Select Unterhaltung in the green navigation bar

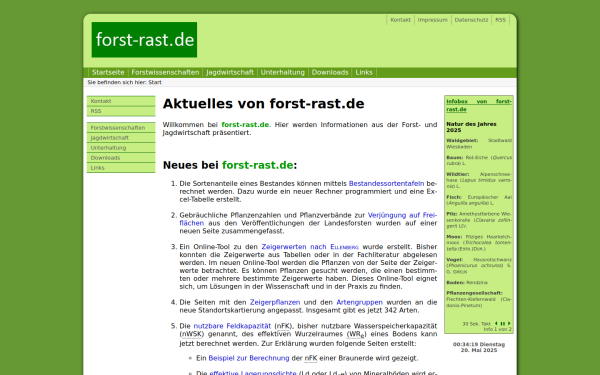point(283,72)
